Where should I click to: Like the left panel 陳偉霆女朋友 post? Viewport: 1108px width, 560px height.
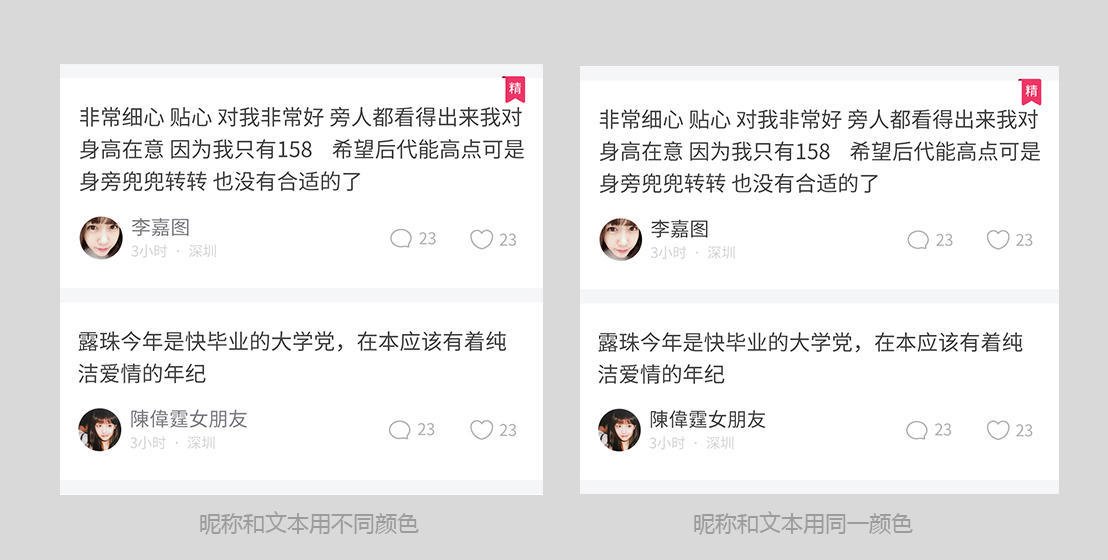point(481,430)
